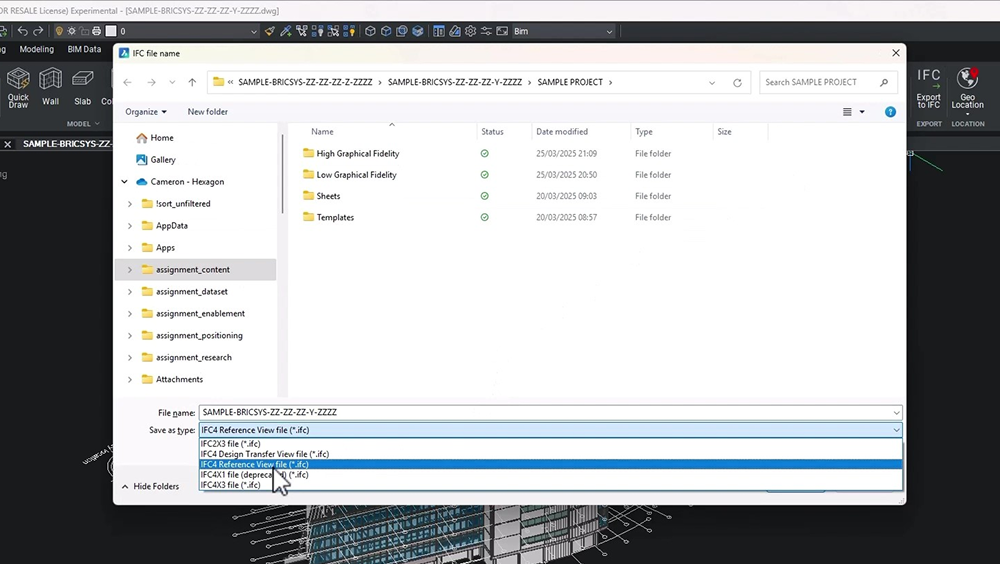1000x564 pixels.
Task: Click the settings gear icon in toolbar
Action: tap(471, 31)
